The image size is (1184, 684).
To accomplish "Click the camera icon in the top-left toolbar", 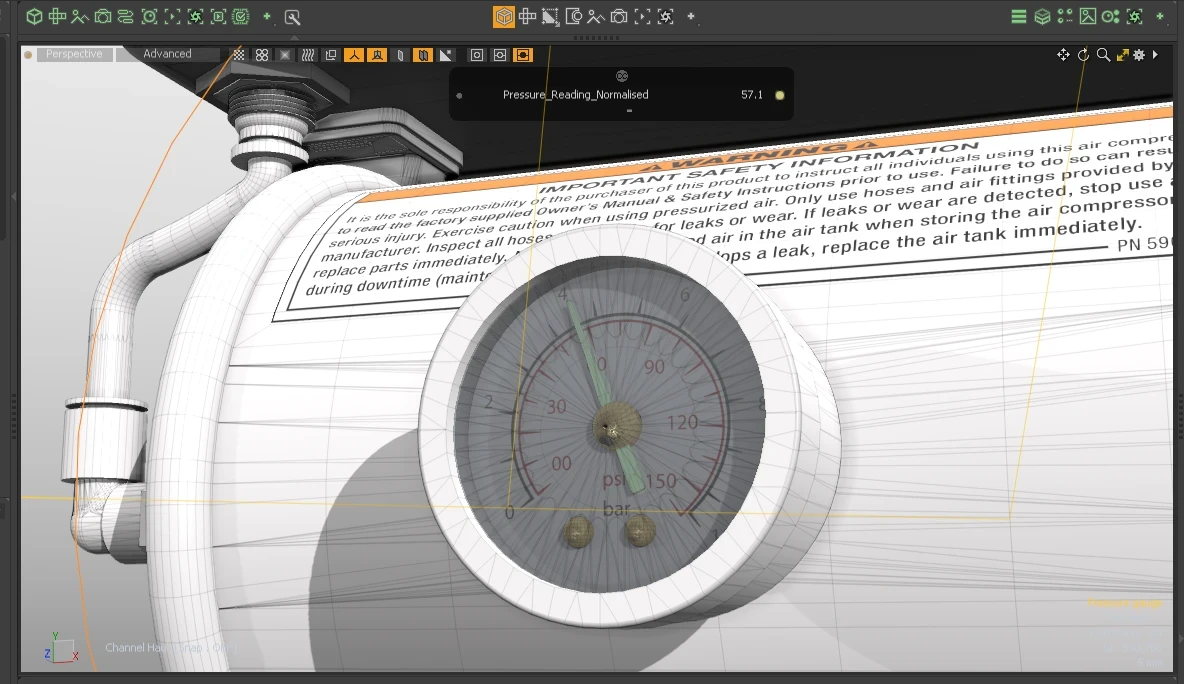I will (x=101, y=16).
